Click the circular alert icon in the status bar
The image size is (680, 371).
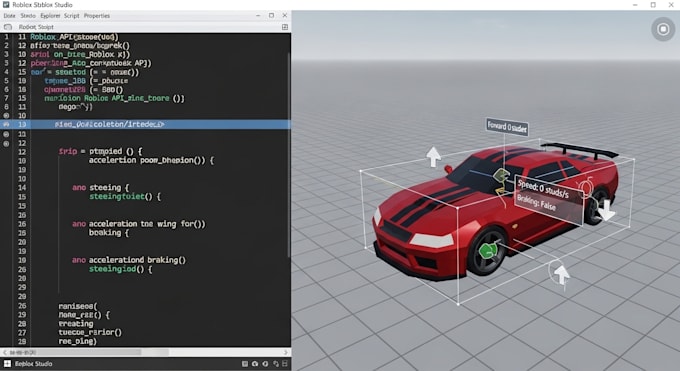(x=265, y=364)
